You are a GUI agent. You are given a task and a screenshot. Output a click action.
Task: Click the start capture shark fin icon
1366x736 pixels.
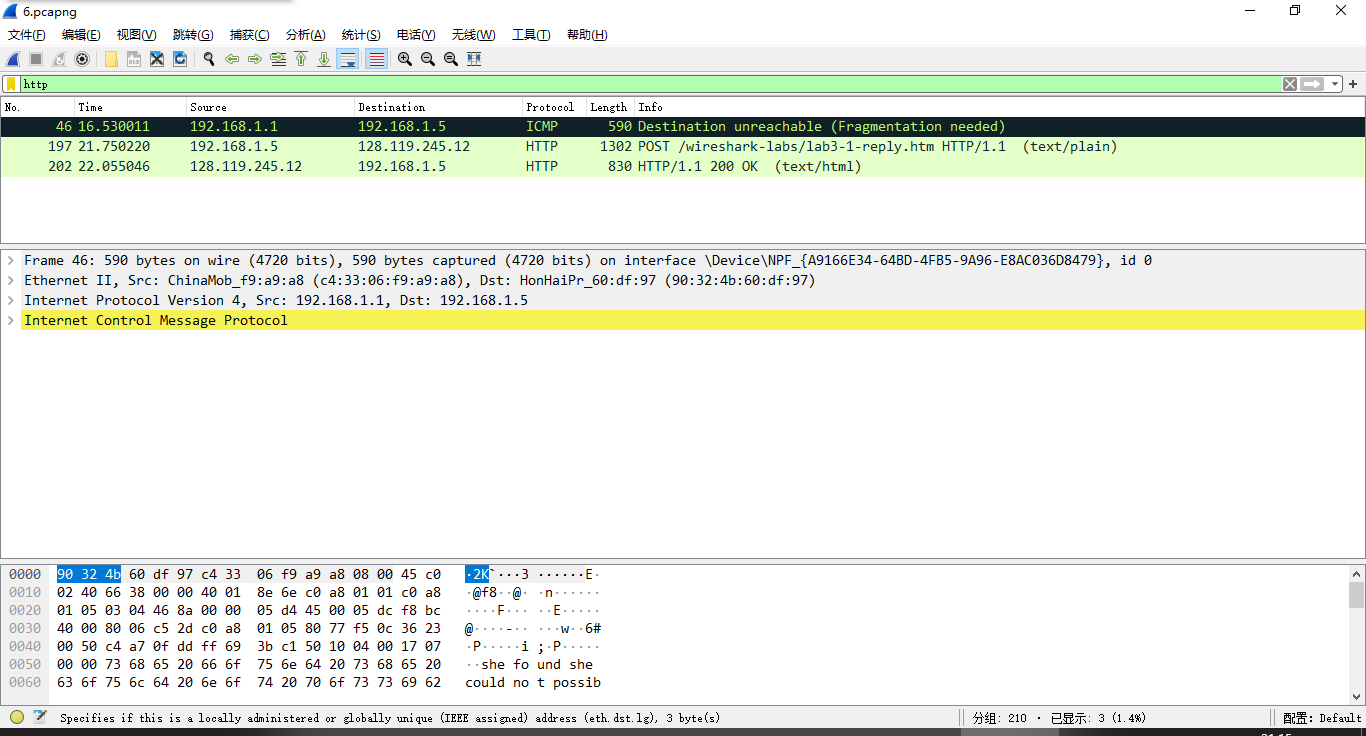[x=14, y=59]
